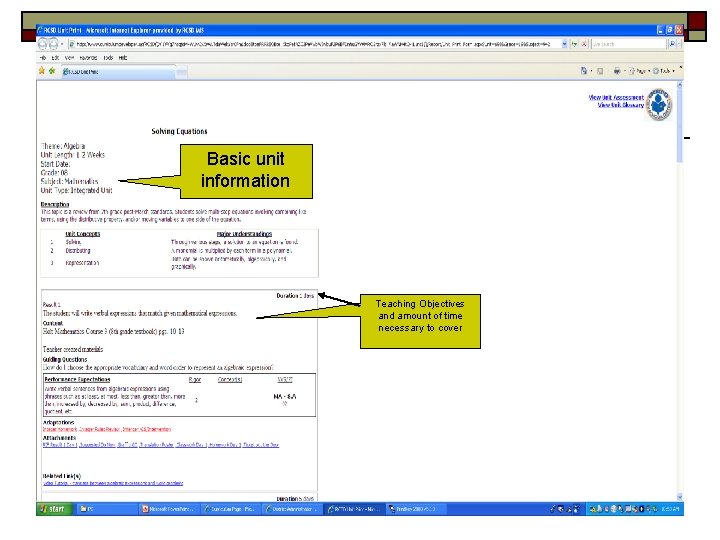Screen dimensions: 720x540
Task: Open the Tools dropdown in command bar
Action: 664,71
